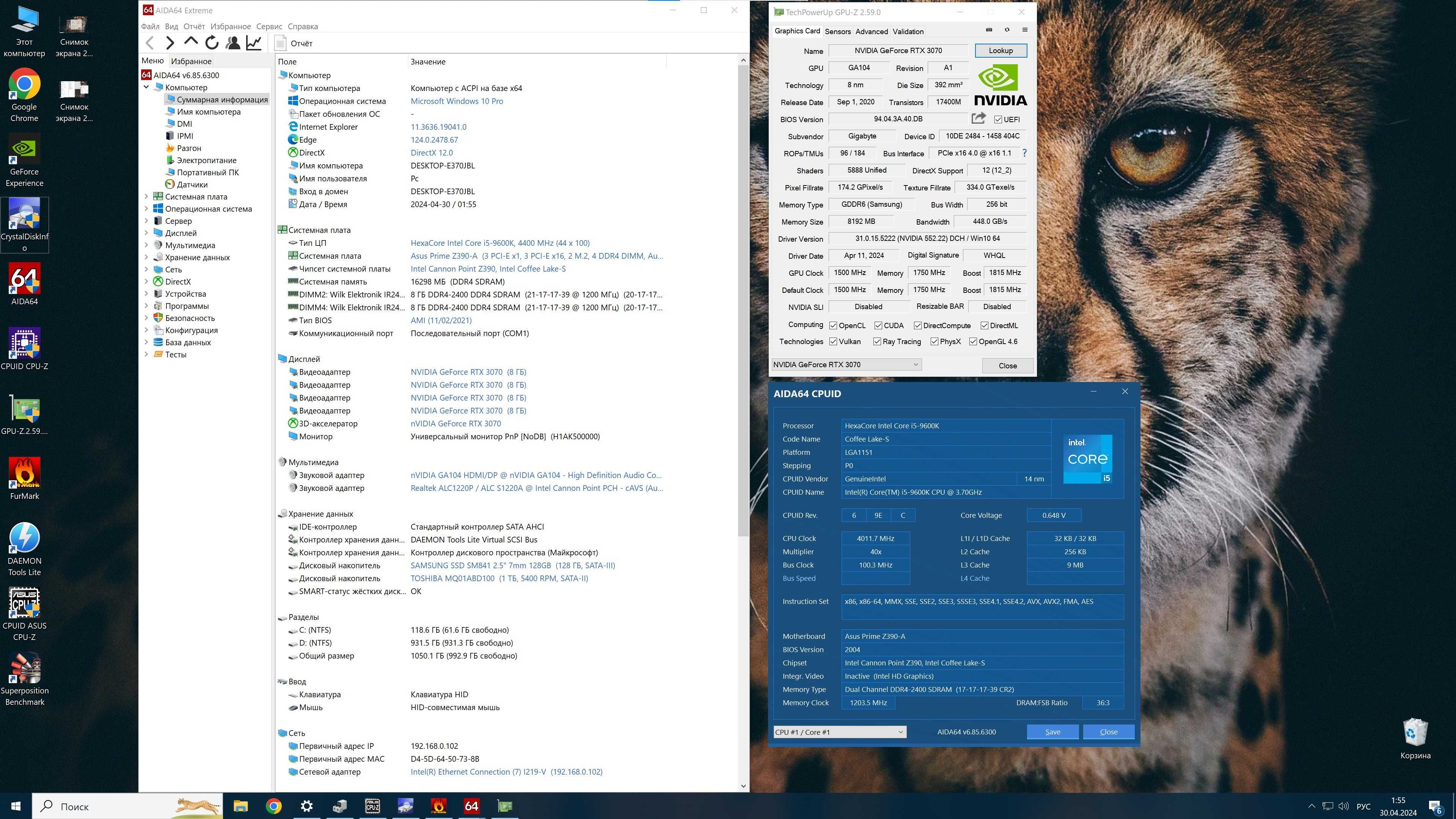
Task: Toggle the UEFI checkbox in GPU-Z
Action: point(998,119)
